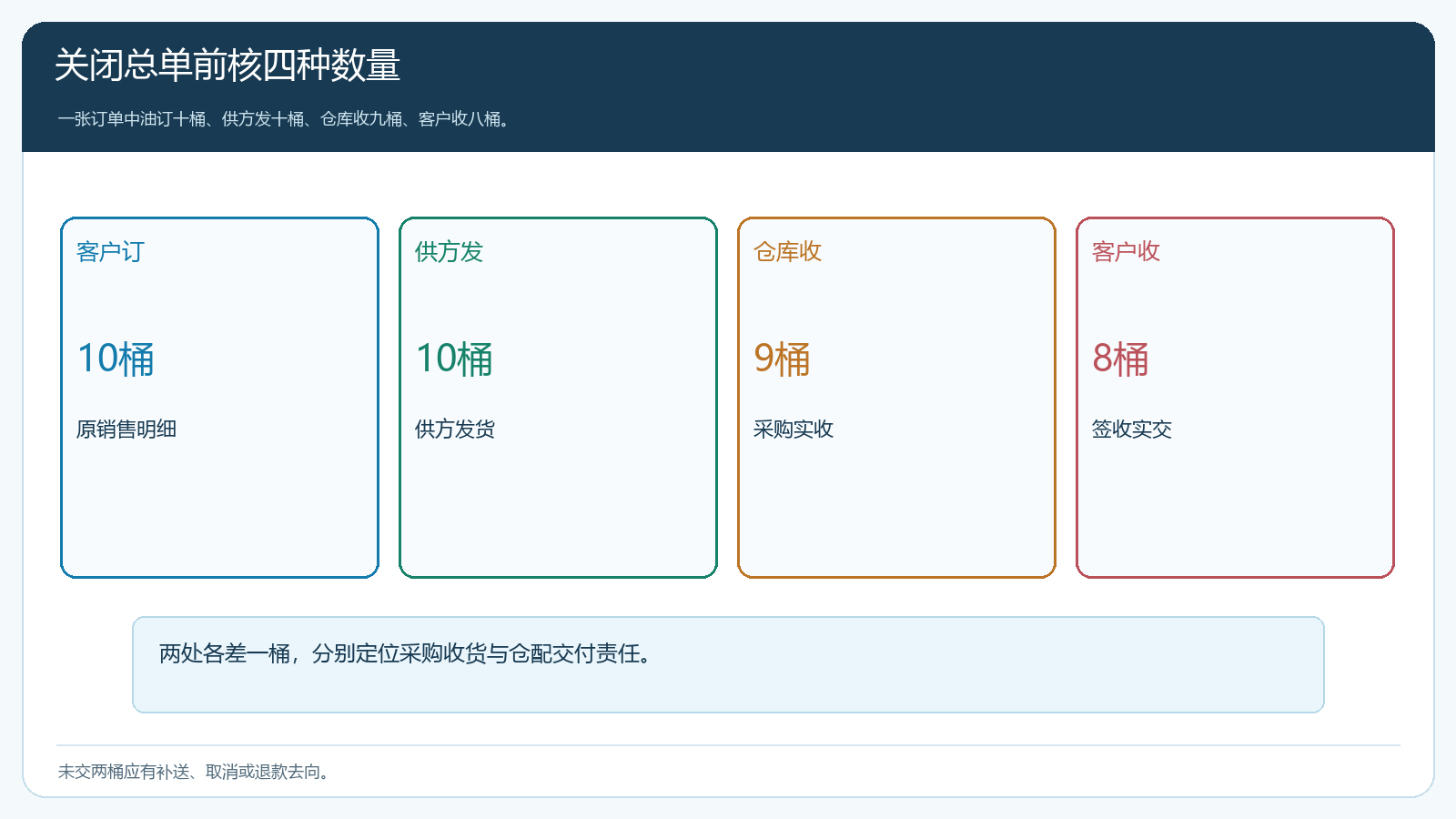Click the title 关闭总单前核四种数量

227,66
